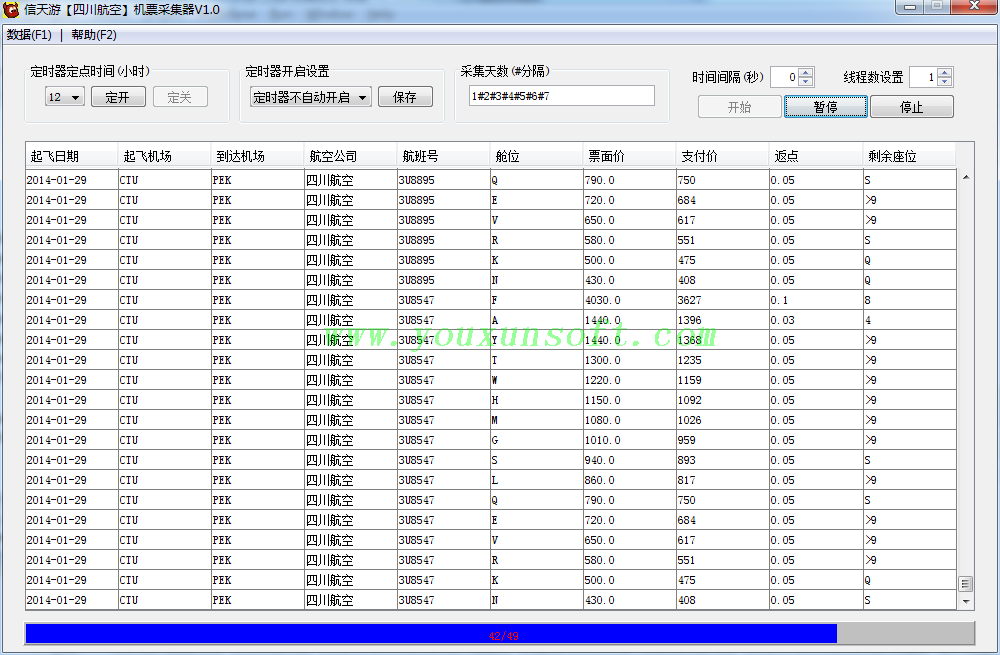The image size is (1000, 655).
Task: Select pay price 1159 cell
Action: pyautogui.click(x=723, y=380)
